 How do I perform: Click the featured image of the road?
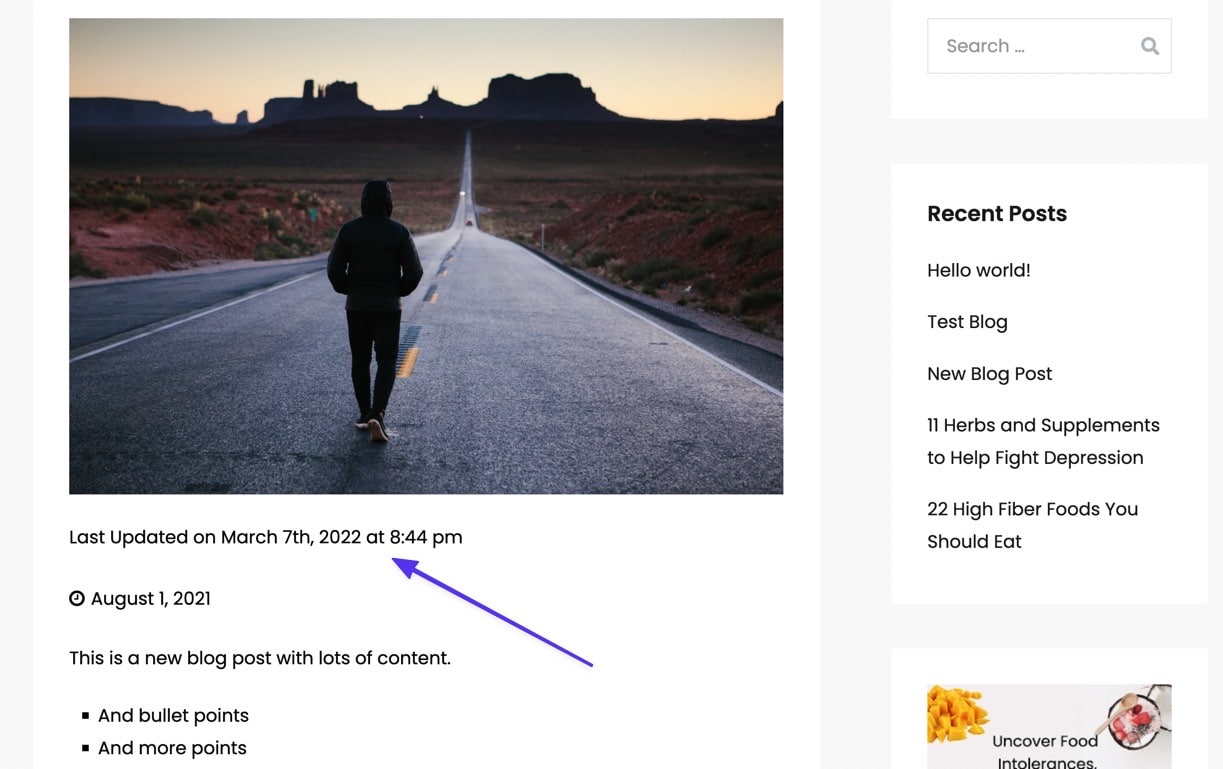426,255
